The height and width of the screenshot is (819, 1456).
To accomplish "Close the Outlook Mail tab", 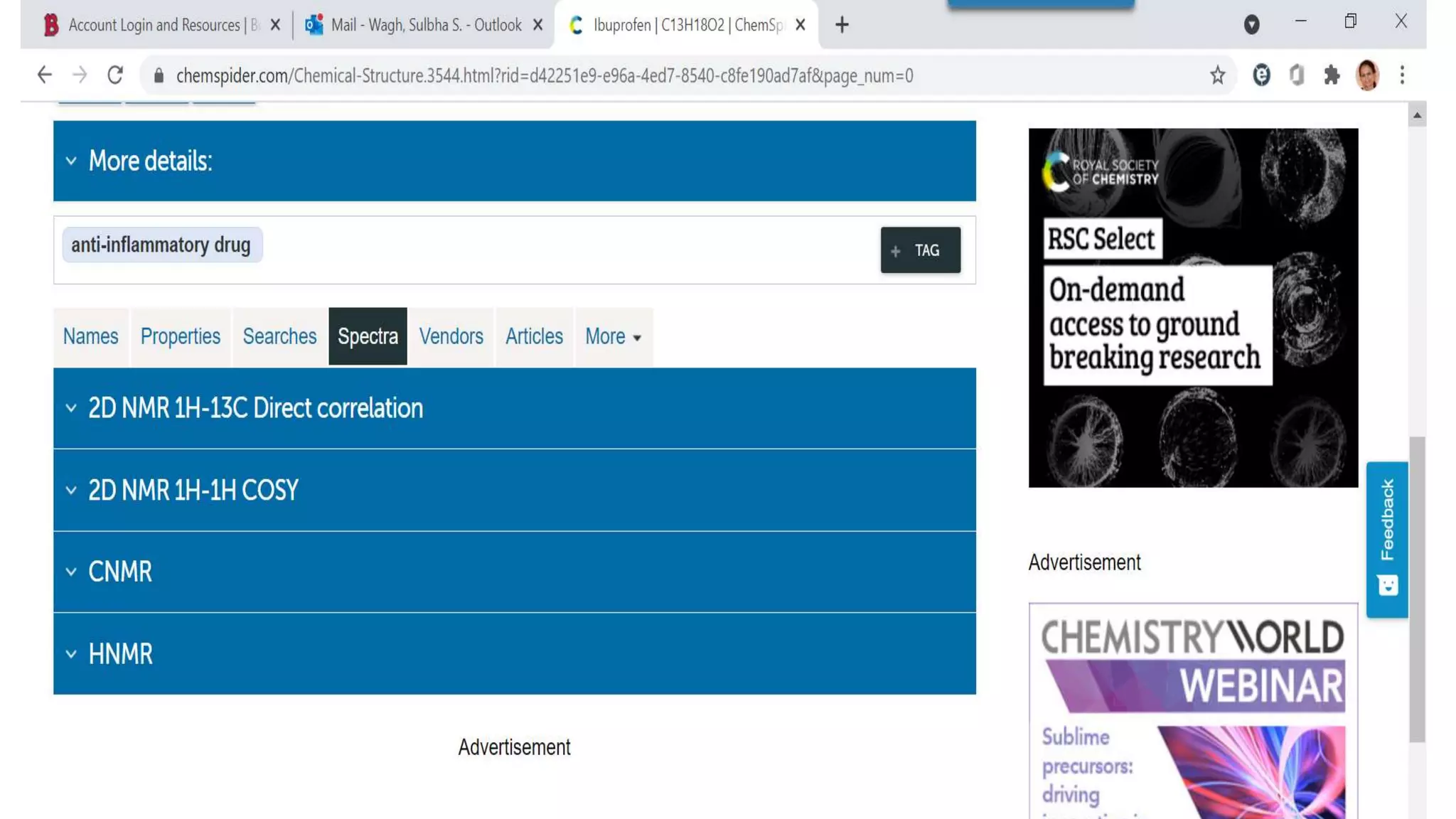I will 537,25.
